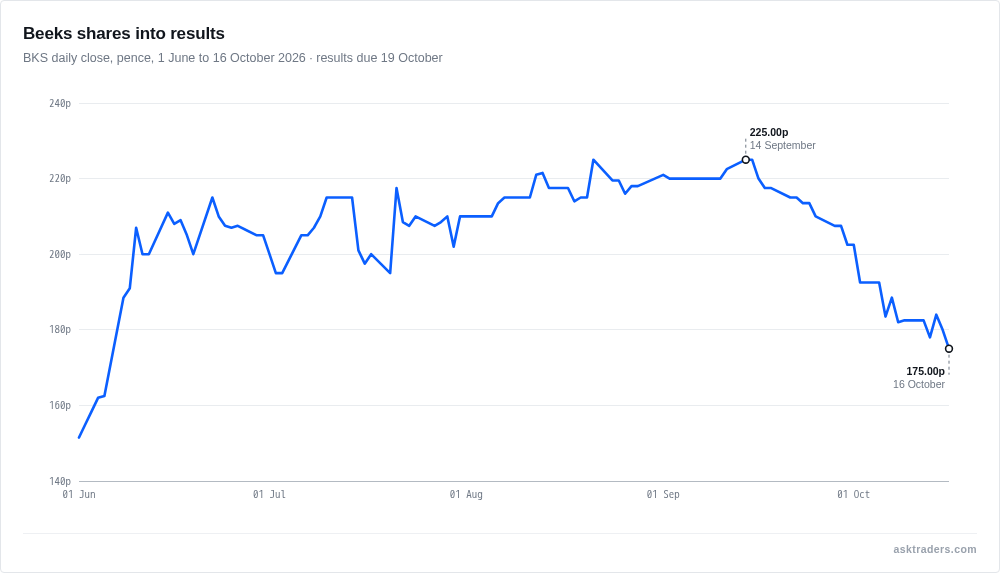Open the asktraders.com source credit
Screen dimensions: 1000x573
934,549
